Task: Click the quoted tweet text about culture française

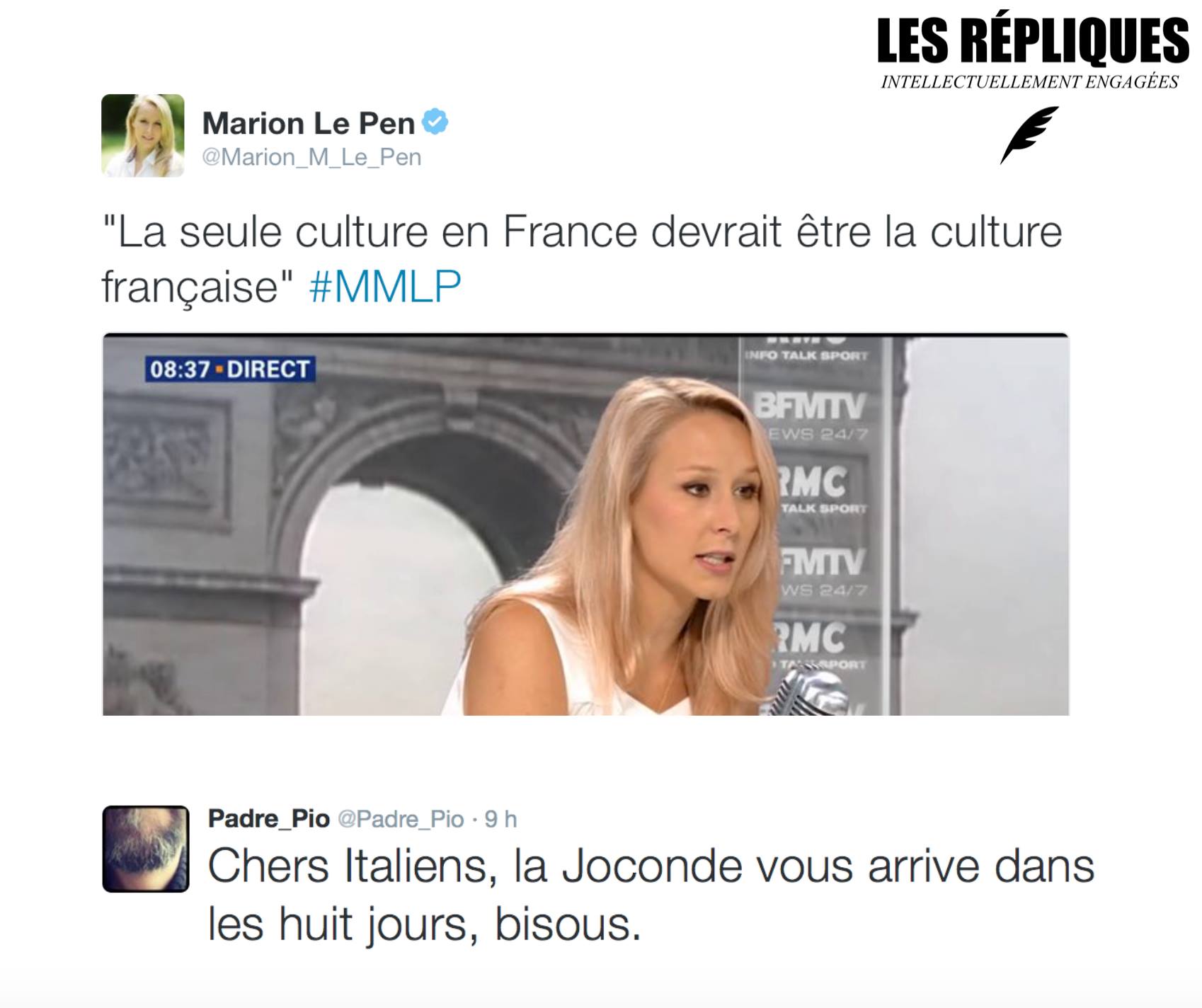Action: click(582, 259)
